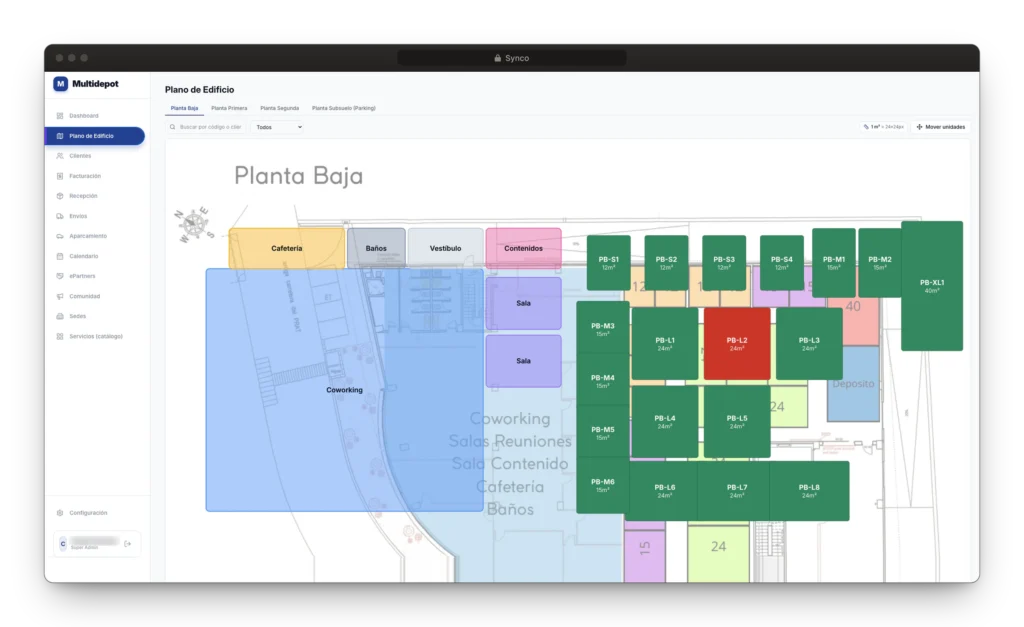This screenshot has width=1024, height=627.
Task: Select storage unit PB-L4
Action: pyautogui.click(x=665, y=421)
